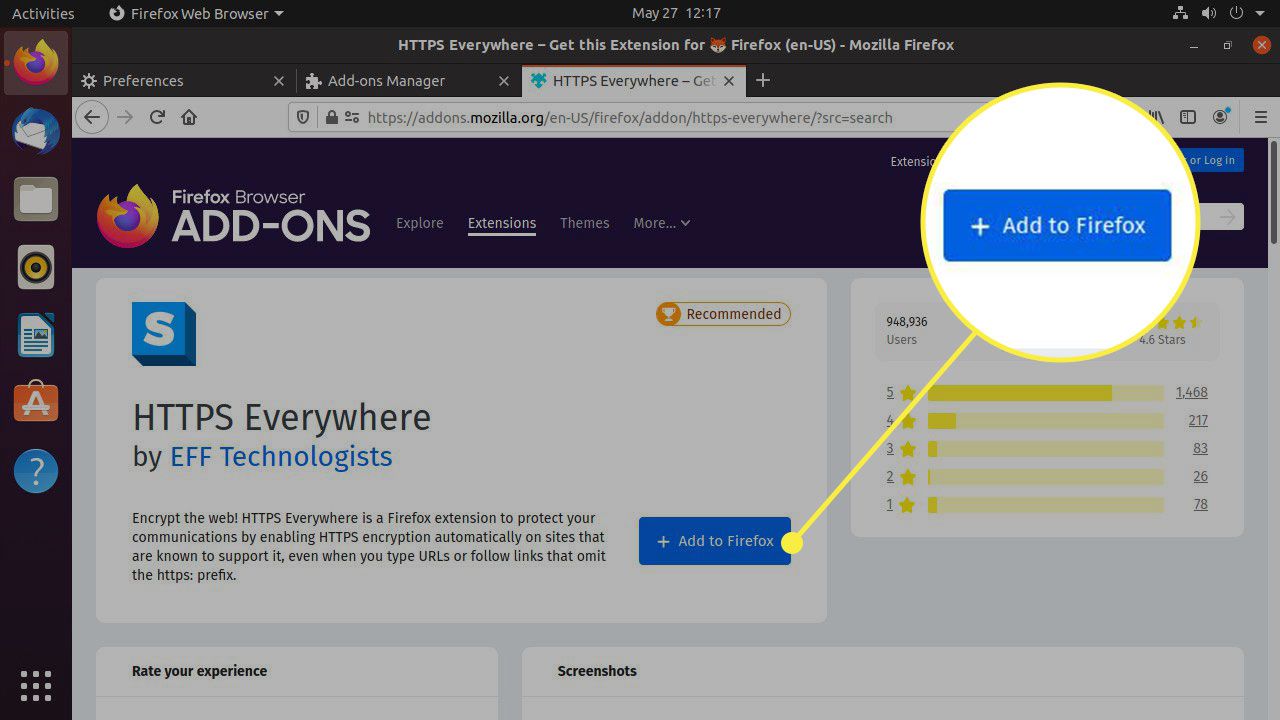
Task: Show Applications grid in the dock
Action: 36,686
